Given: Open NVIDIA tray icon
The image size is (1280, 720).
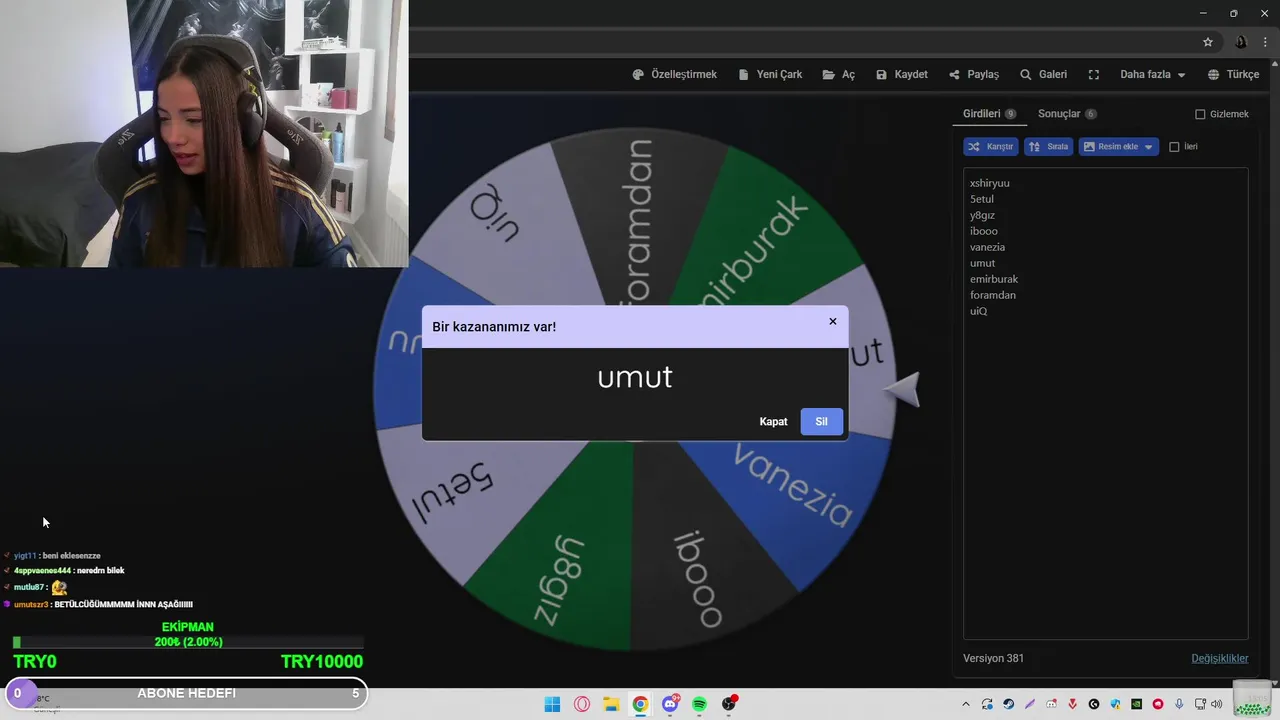Looking at the screenshot, I should (1136, 704).
